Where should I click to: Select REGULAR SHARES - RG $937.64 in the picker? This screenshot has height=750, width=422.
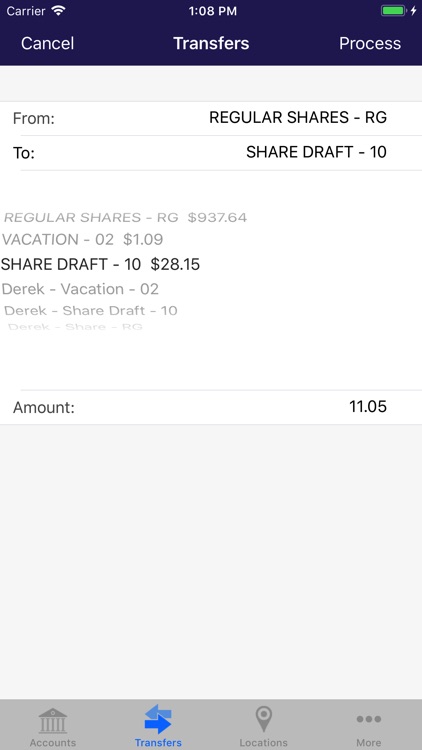coord(125,218)
